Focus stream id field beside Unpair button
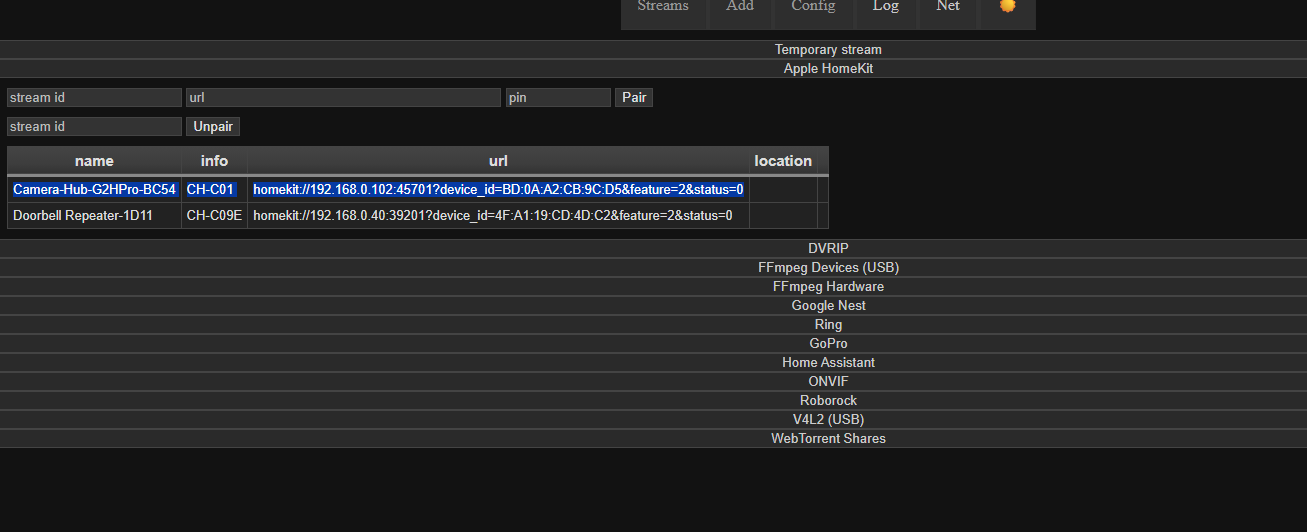Image resolution: width=1307 pixels, height=532 pixels. point(94,127)
